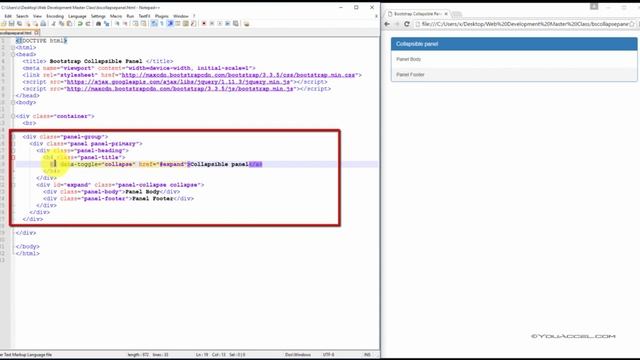
Task: Click the Close document toolbar icon
Action: (x=27, y=24)
